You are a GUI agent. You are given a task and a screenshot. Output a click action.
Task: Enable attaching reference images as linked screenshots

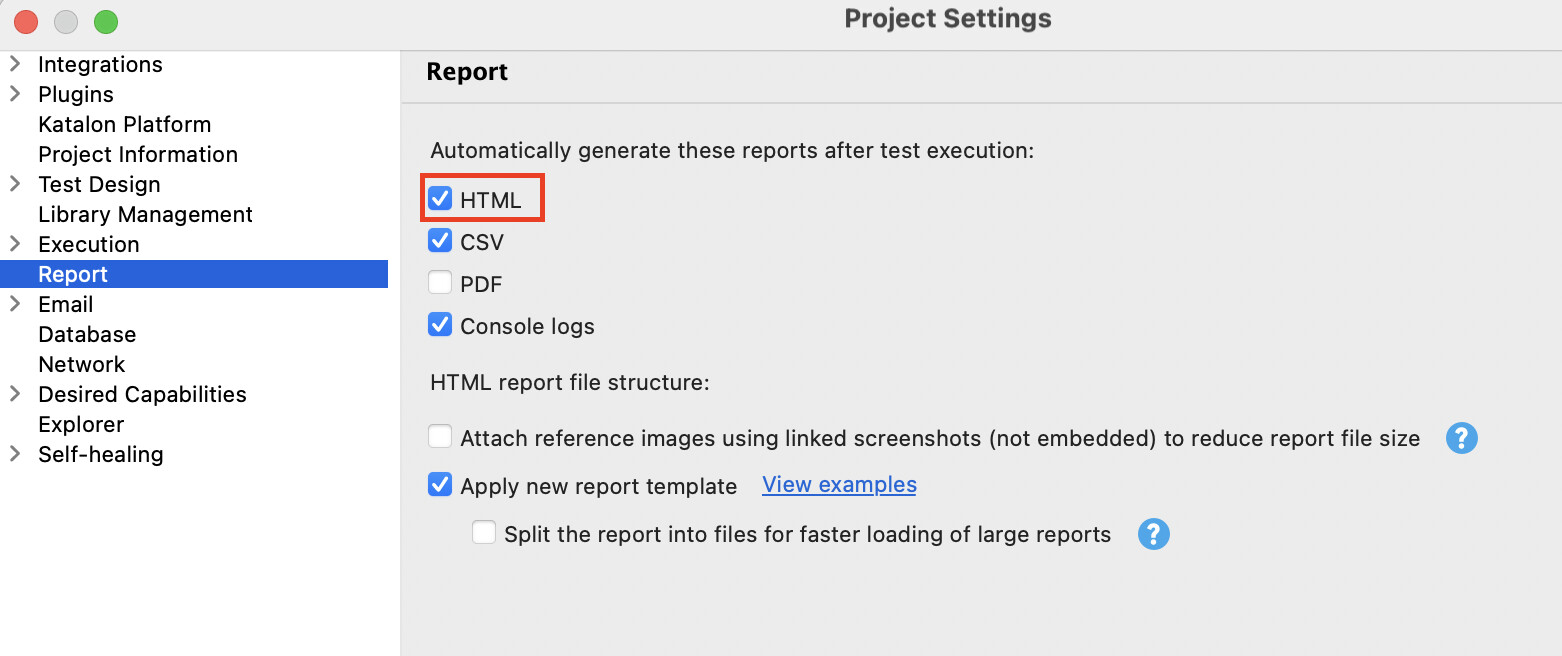[440, 437]
